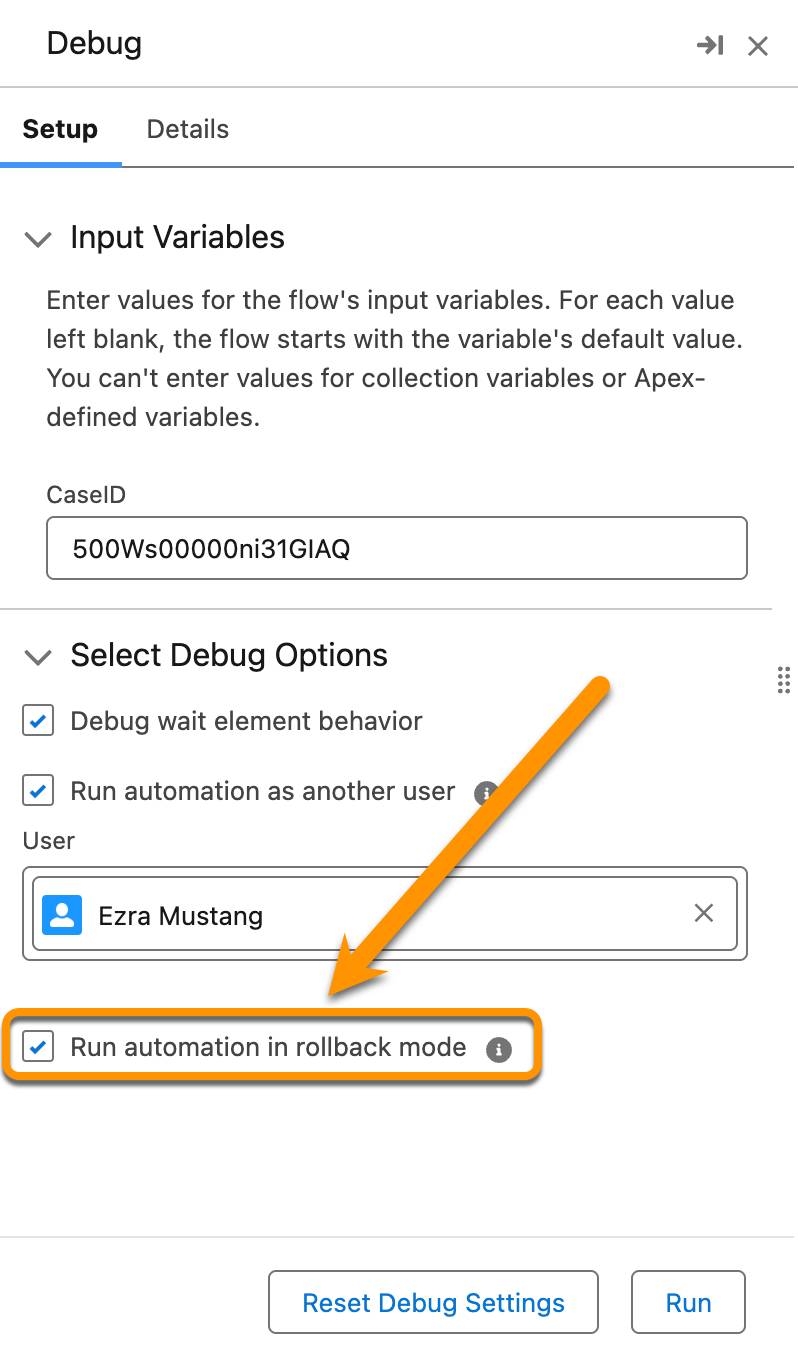Click the Reset Debug Settings button
The image size is (798, 1352).
[x=433, y=1302]
